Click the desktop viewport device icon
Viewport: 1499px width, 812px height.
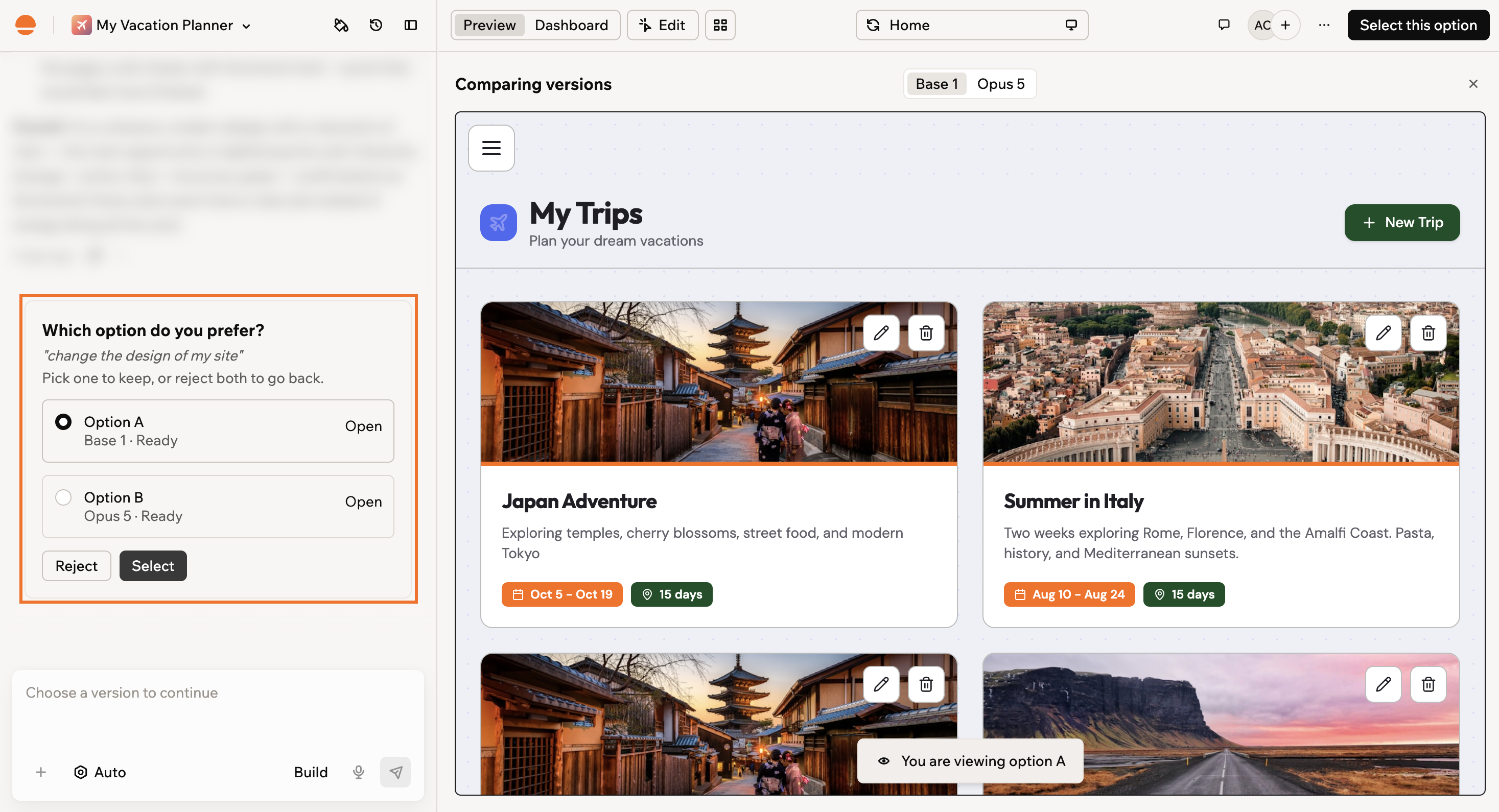click(x=1071, y=25)
